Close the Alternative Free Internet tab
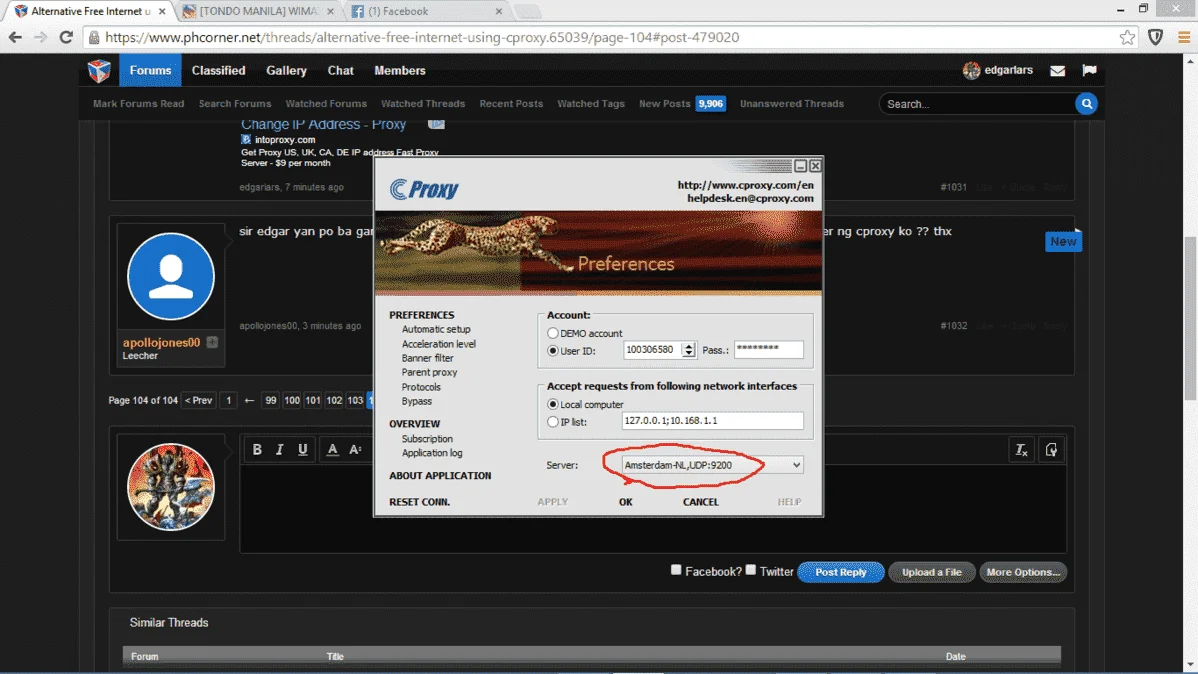This screenshot has width=1198, height=674. [x=162, y=11]
